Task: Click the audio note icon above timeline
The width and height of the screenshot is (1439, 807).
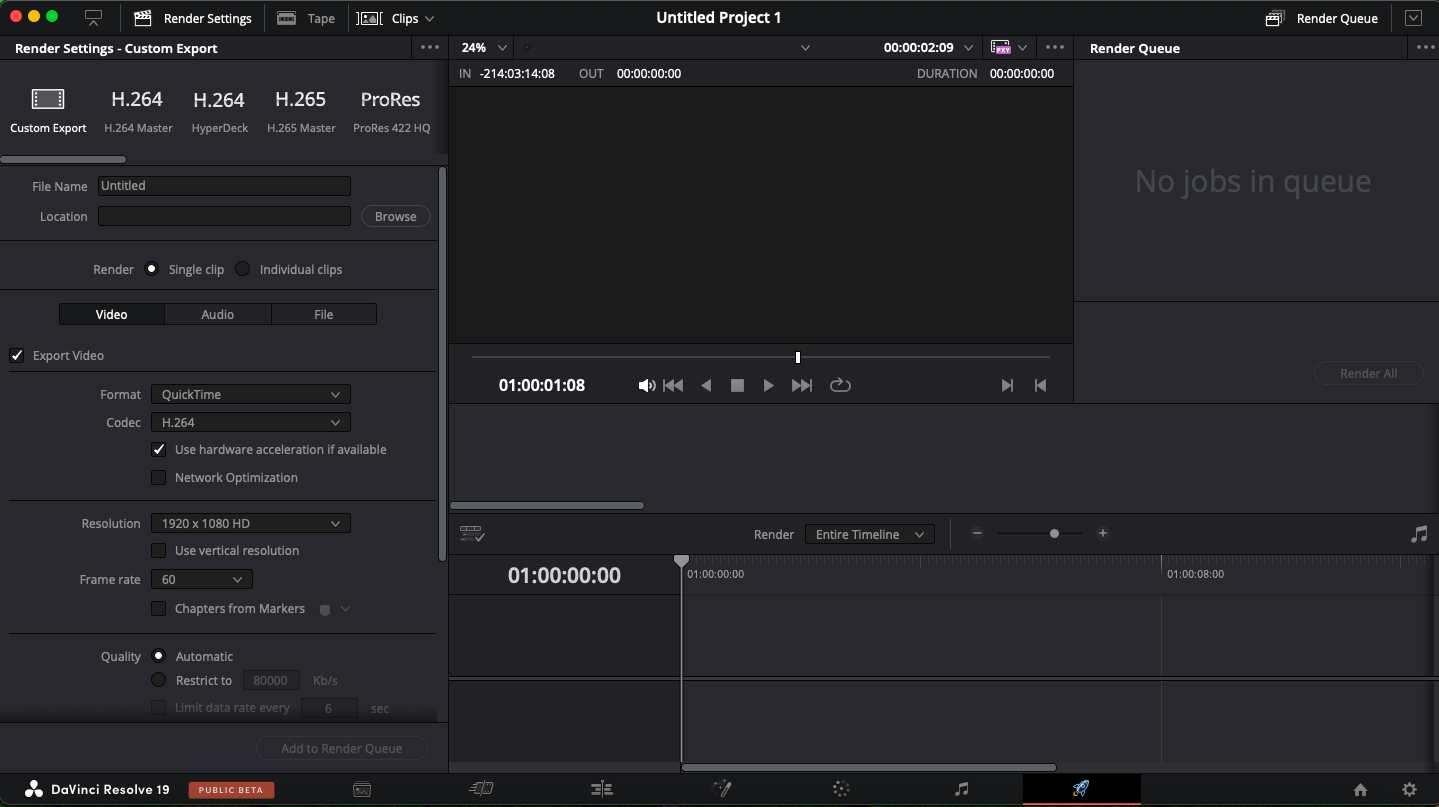Action: click(x=1419, y=534)
